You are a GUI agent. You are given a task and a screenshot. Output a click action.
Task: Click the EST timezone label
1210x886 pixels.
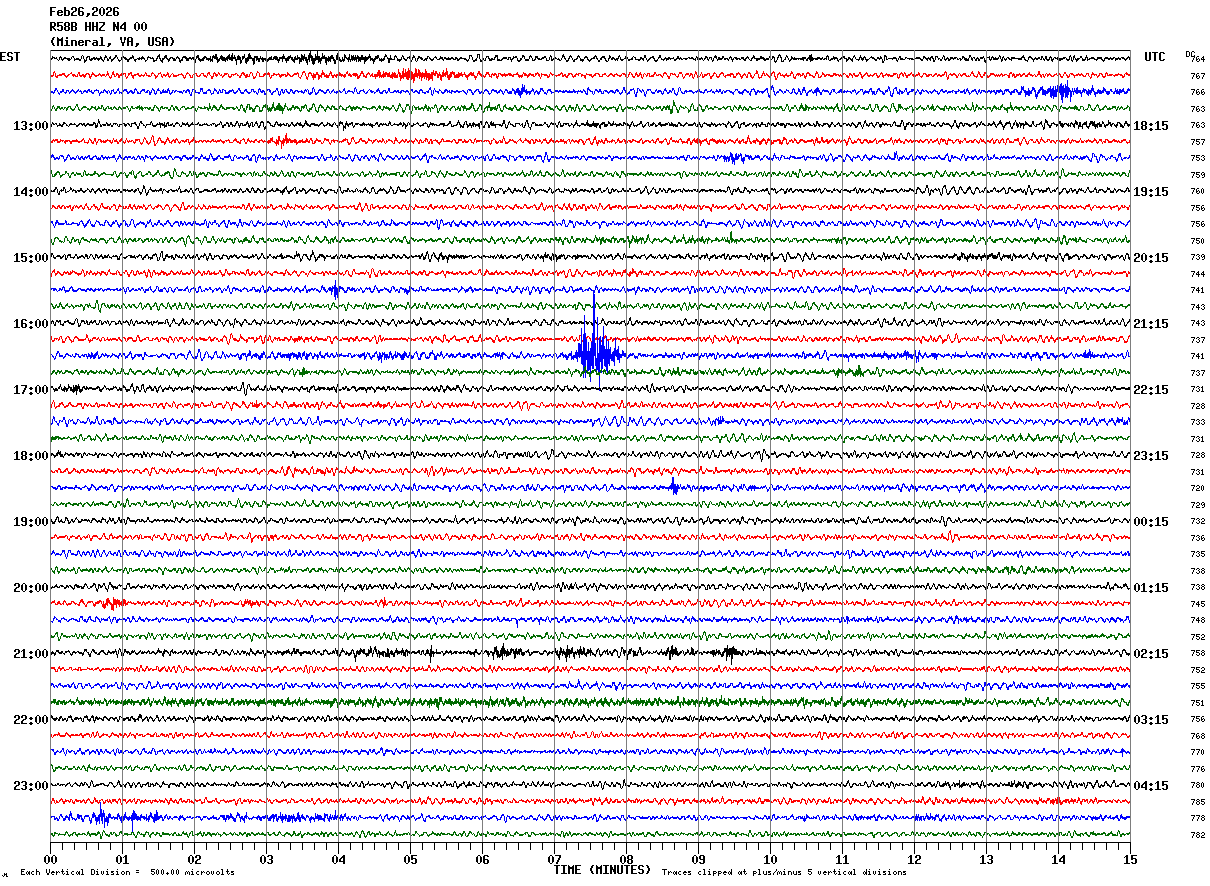(10, 57)
